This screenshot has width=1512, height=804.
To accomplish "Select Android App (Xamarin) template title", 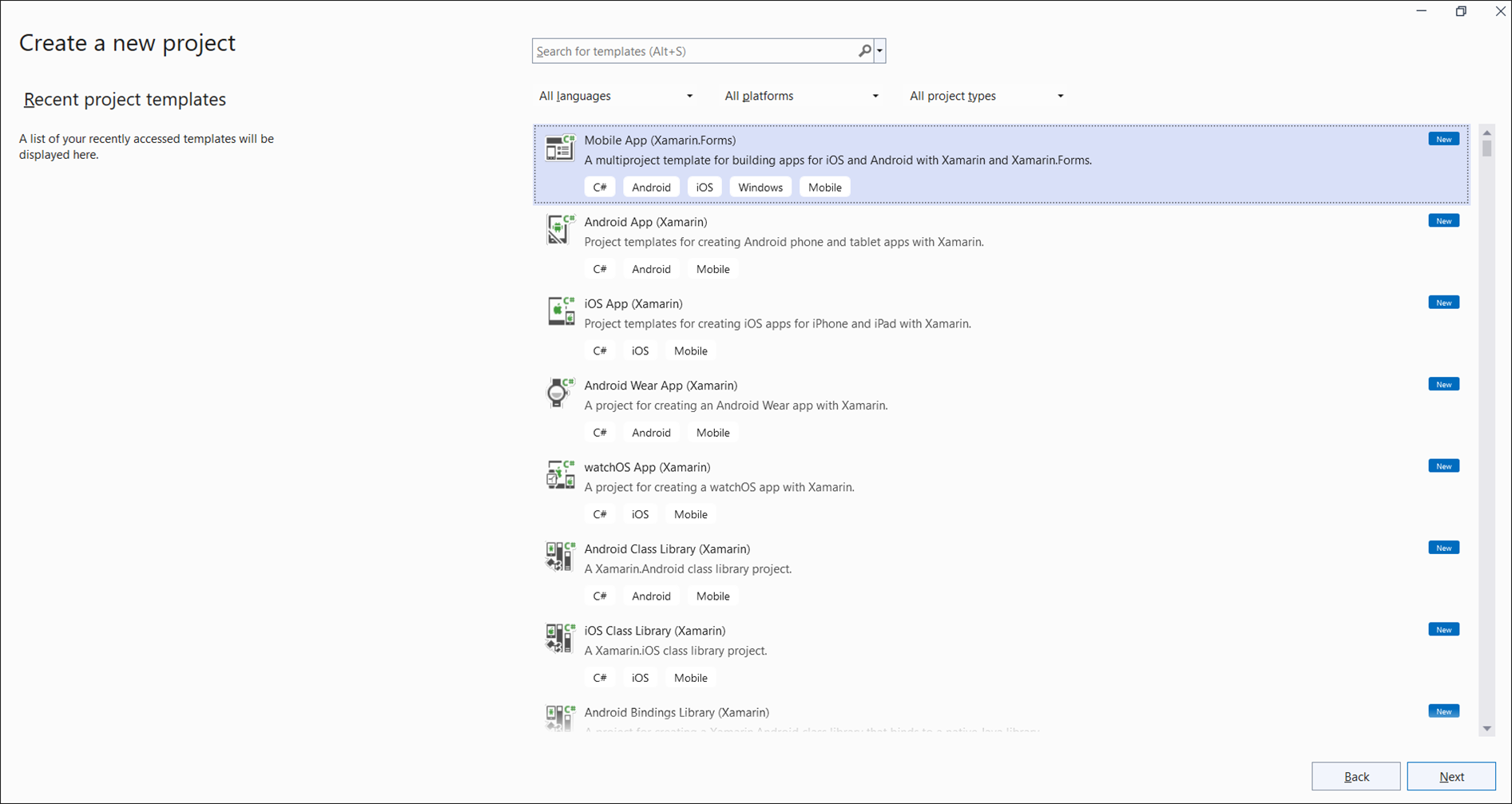I will tap(645, 222).
